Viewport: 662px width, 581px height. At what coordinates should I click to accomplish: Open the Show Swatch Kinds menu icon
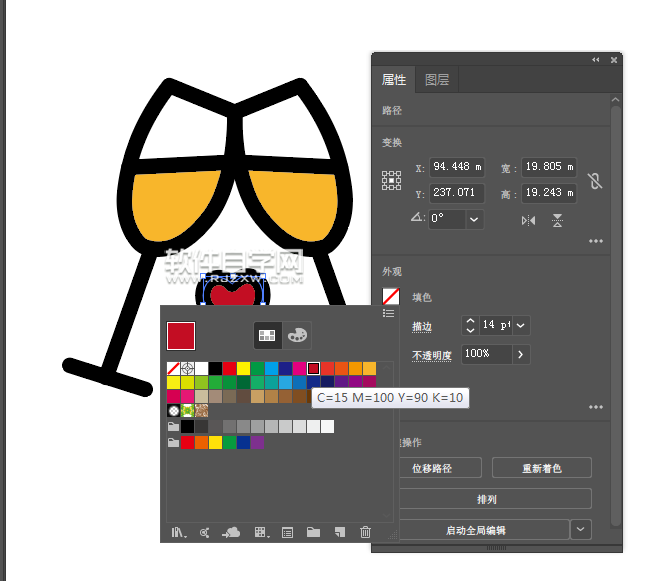[262, 532]
